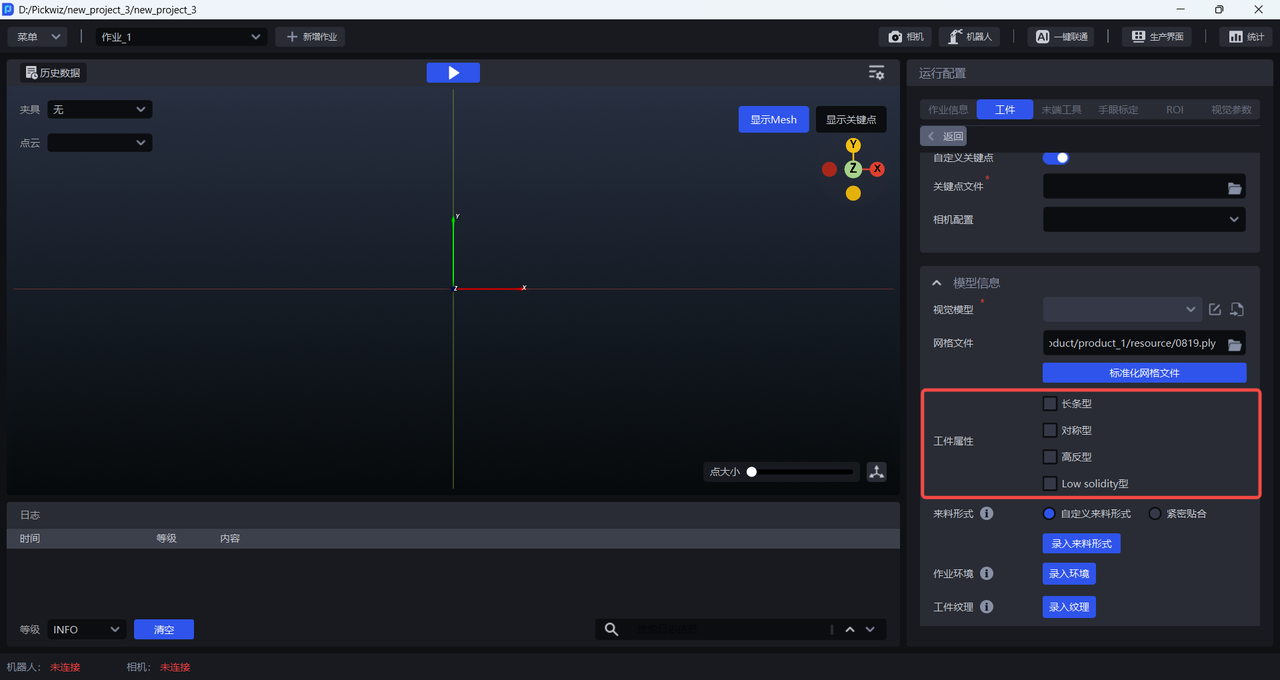Viewport: 1280px width, 680px height.
Task: Open the INFO log level dropdown
Action: [x=86, y=629]
